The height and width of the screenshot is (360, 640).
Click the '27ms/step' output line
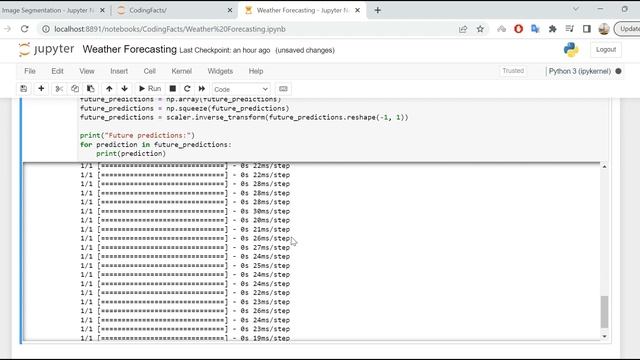click(185, 248)
